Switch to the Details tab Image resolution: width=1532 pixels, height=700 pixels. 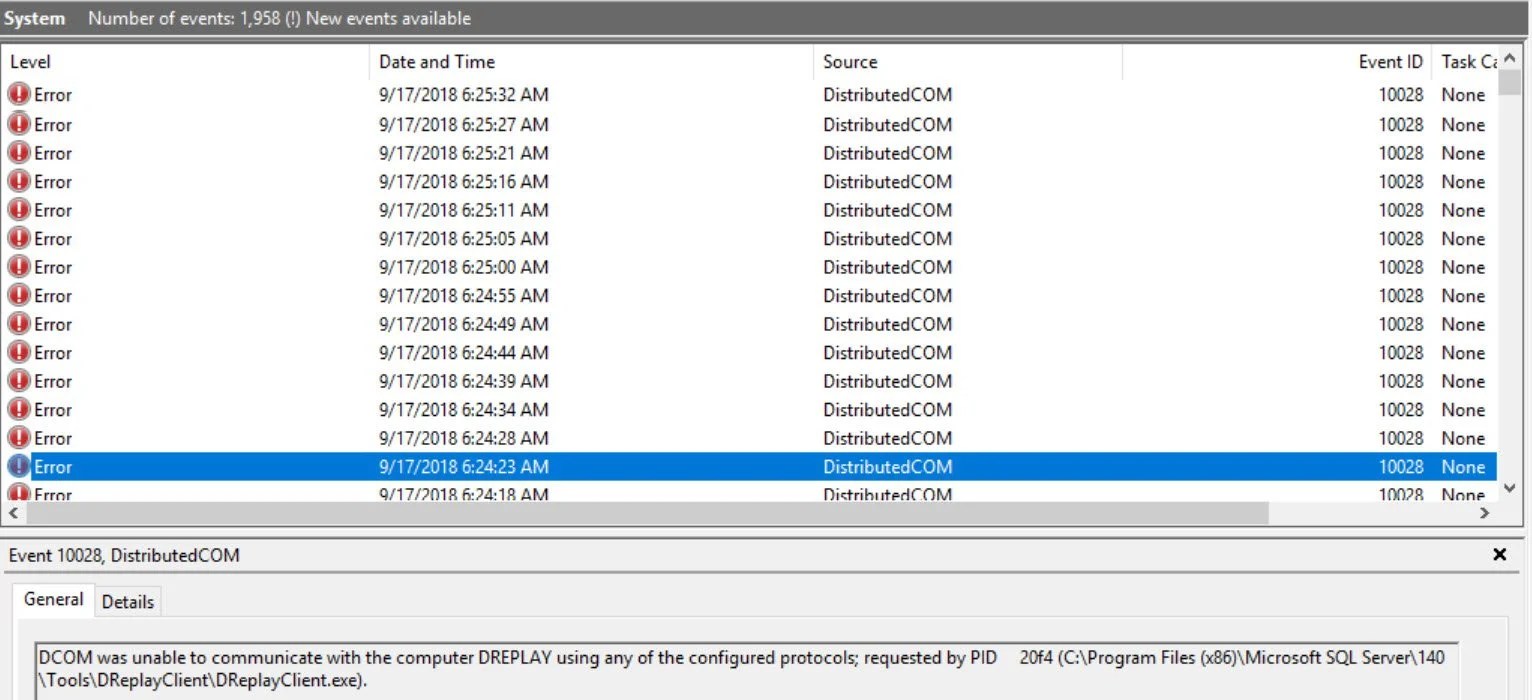coord(128,601)
